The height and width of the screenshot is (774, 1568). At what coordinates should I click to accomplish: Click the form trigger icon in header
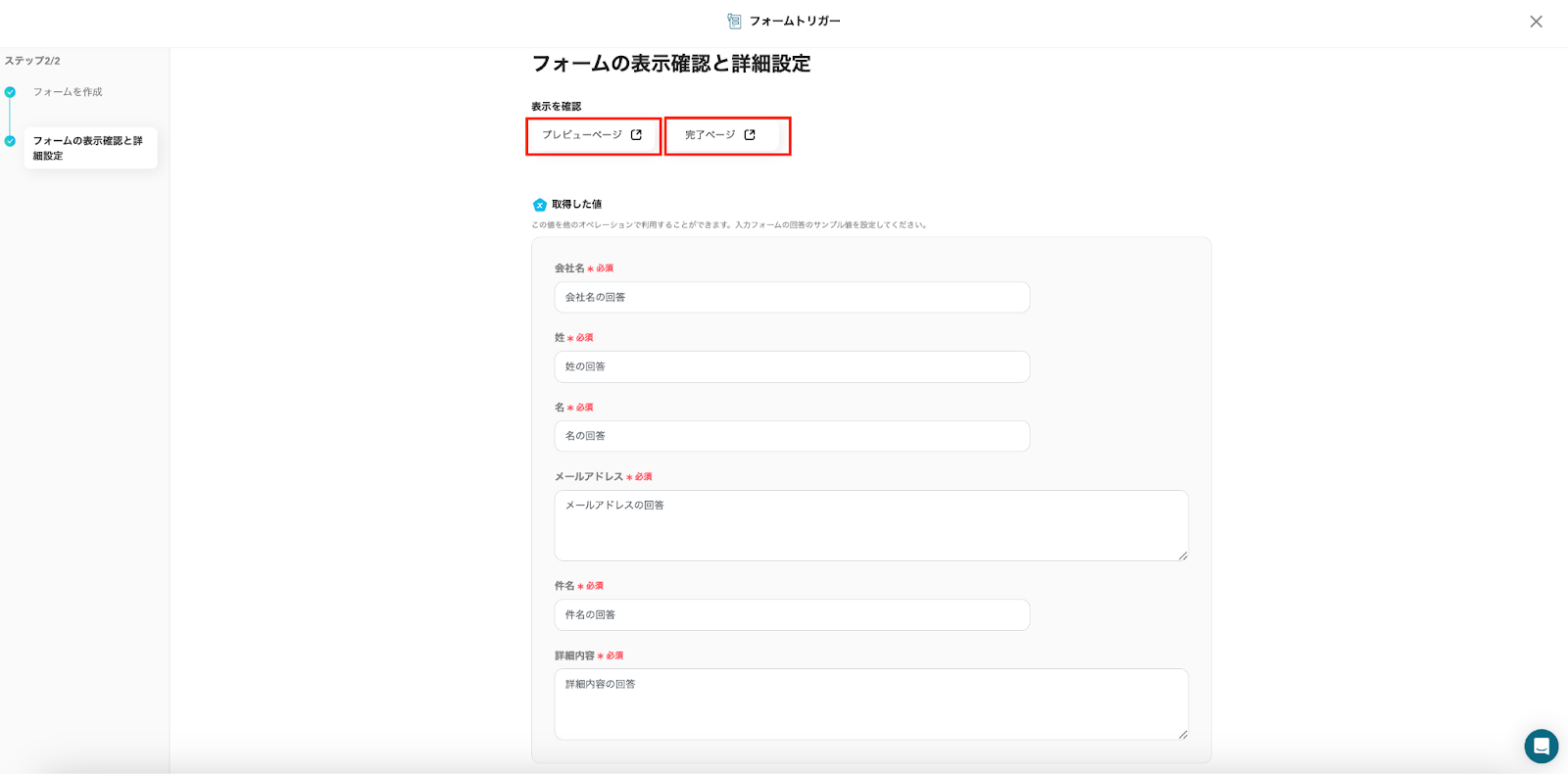tap(734, 21)
